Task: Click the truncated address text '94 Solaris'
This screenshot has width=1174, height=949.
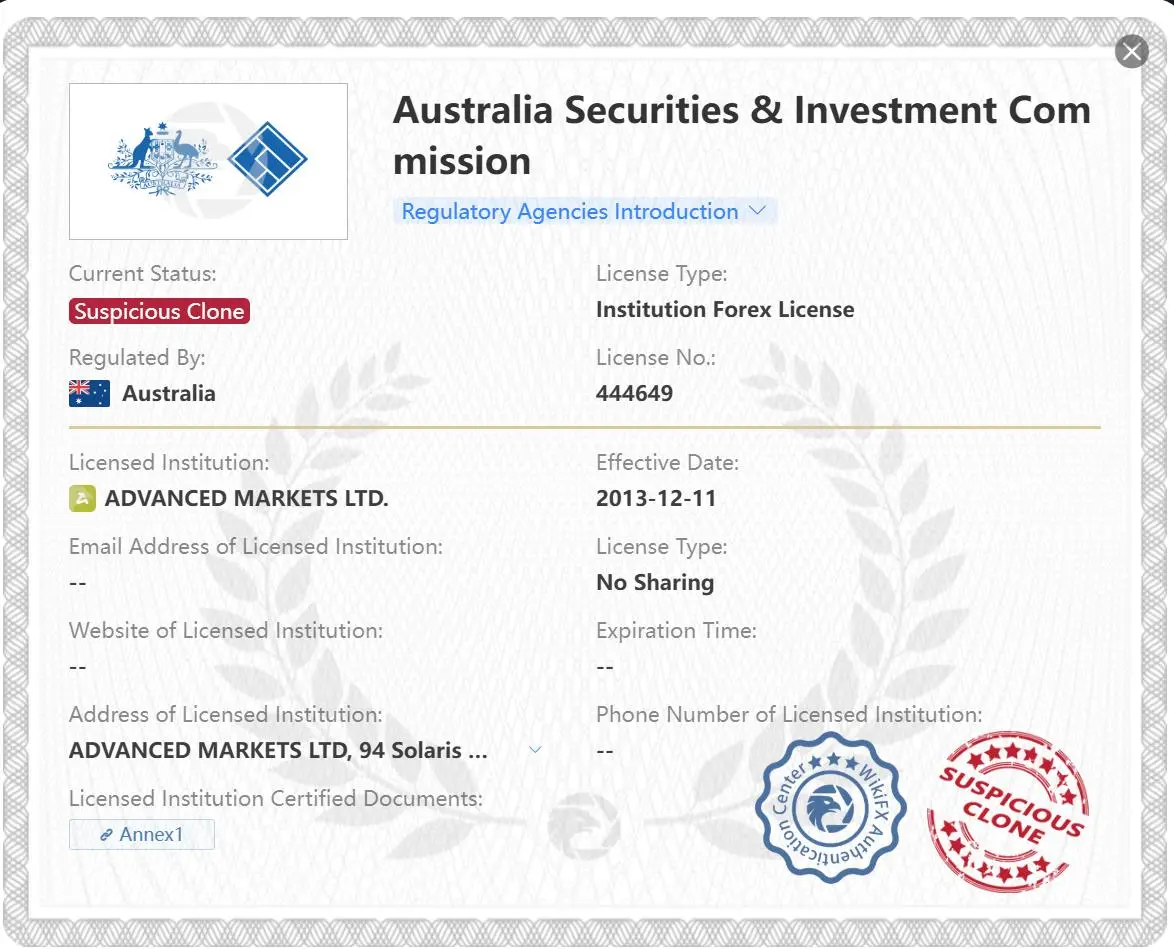Action: pyautogui.click(x=410, y=750)
